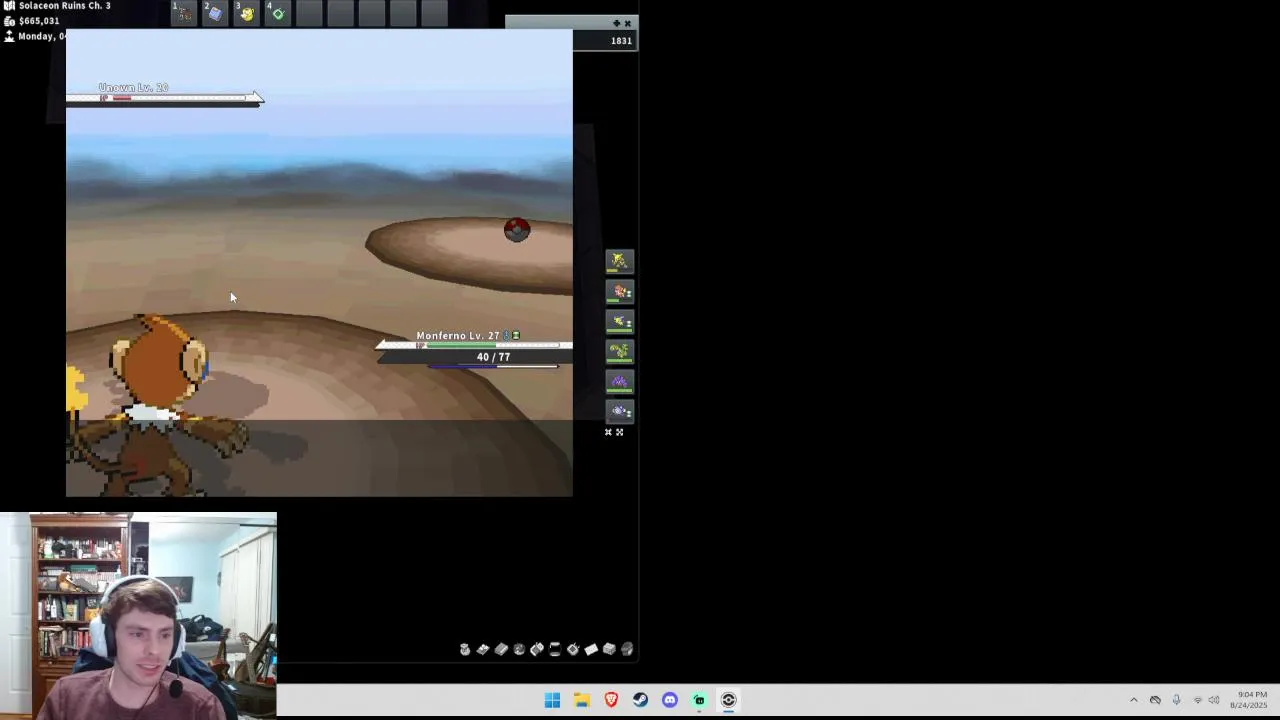The image size is (1280, 720).
Task: Click the sixth icon in bottom menu bar
Action: (555, 649)
